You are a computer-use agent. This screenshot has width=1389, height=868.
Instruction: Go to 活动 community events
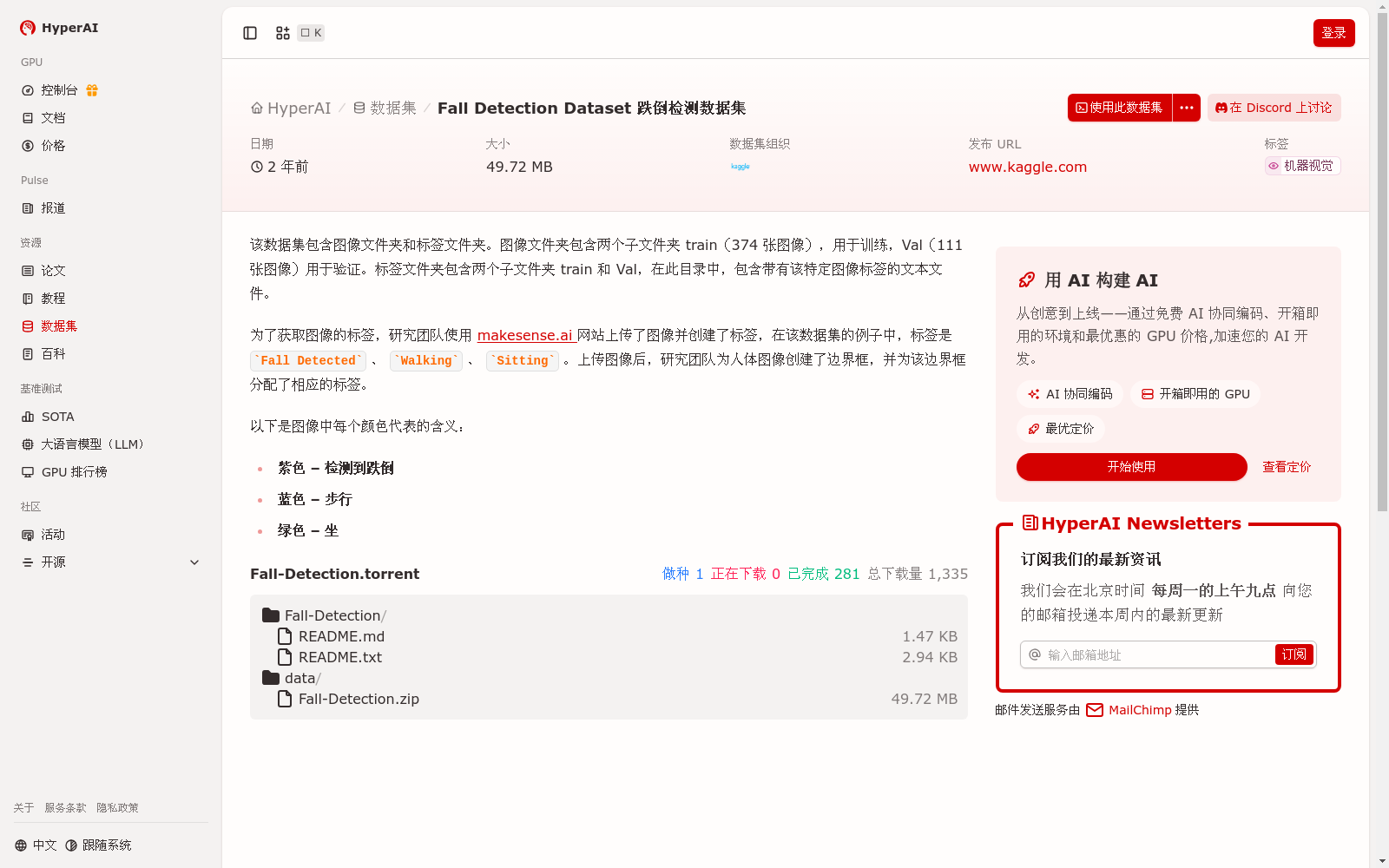(43, 535)
